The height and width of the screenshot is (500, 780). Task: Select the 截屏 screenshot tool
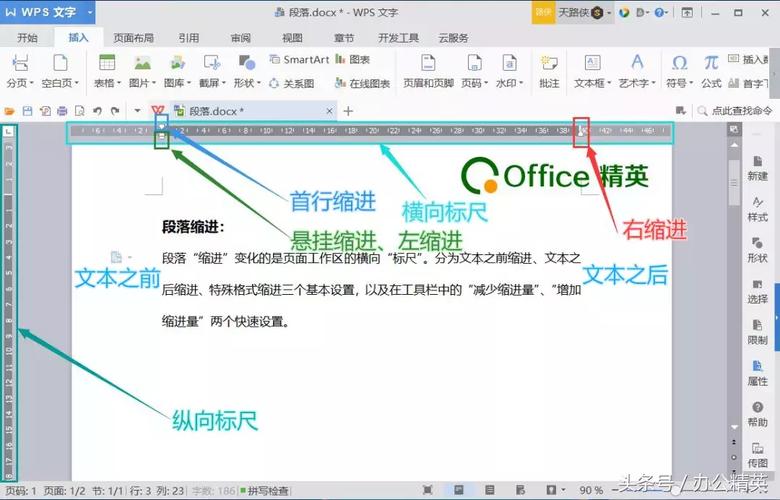click(212, 71)
